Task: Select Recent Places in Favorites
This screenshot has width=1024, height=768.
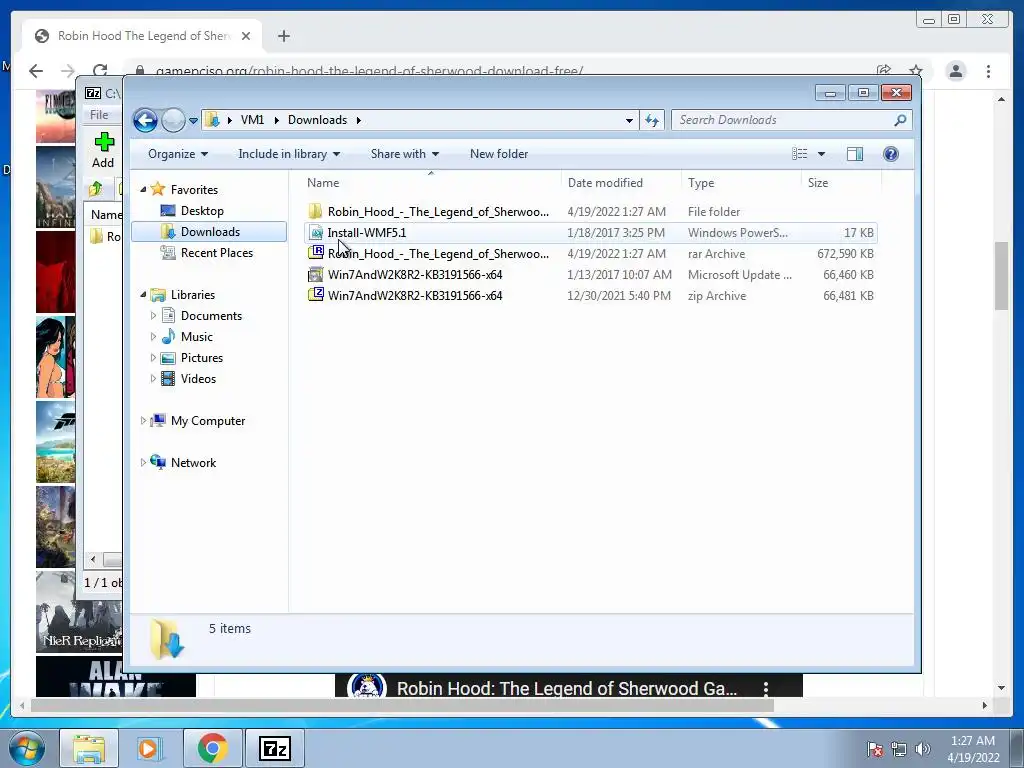Action: (216, 253)
